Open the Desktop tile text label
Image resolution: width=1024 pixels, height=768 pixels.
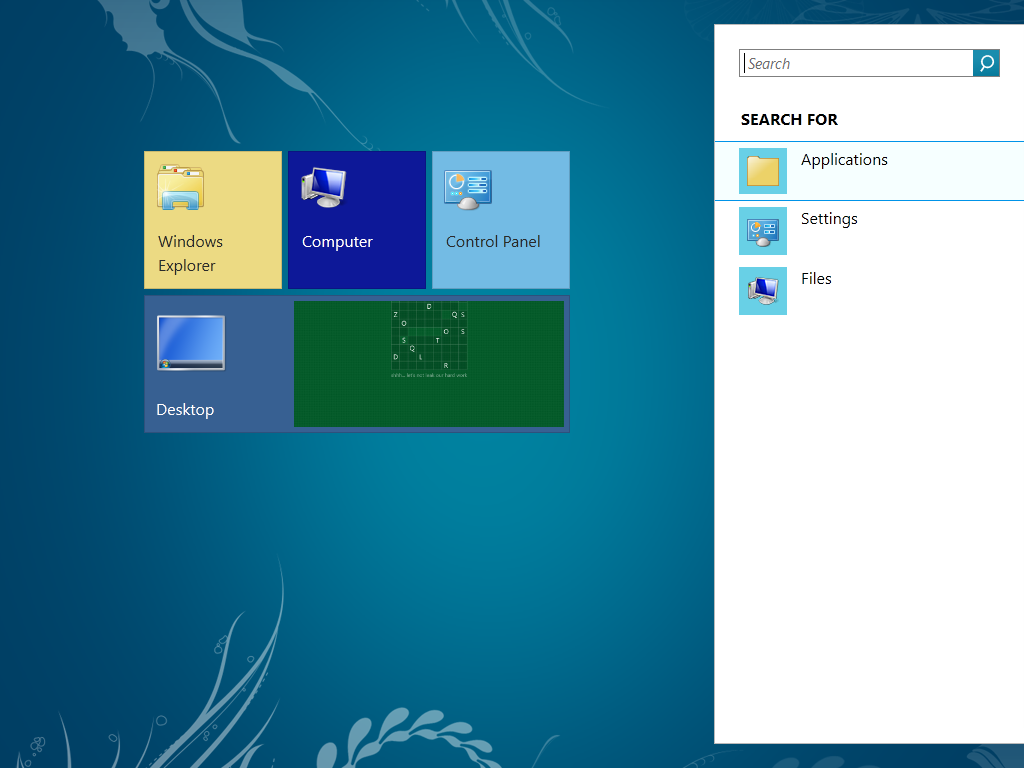pos(185,410)
